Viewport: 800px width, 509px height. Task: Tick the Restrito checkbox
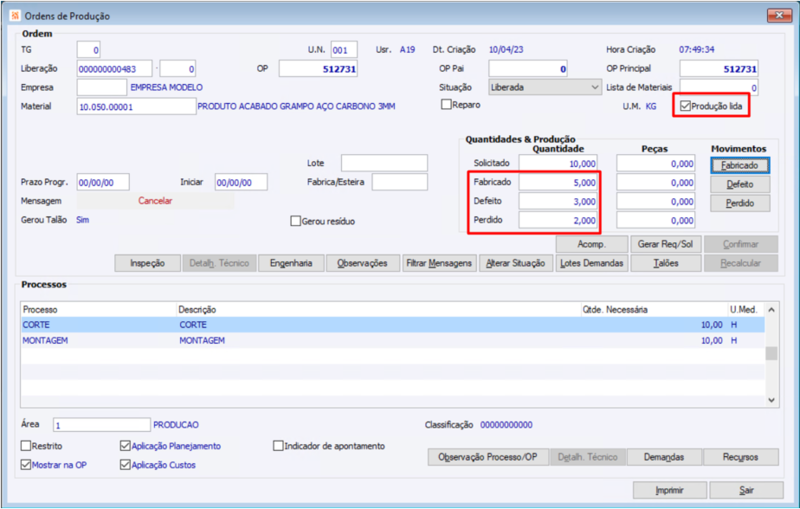point(26,446)
